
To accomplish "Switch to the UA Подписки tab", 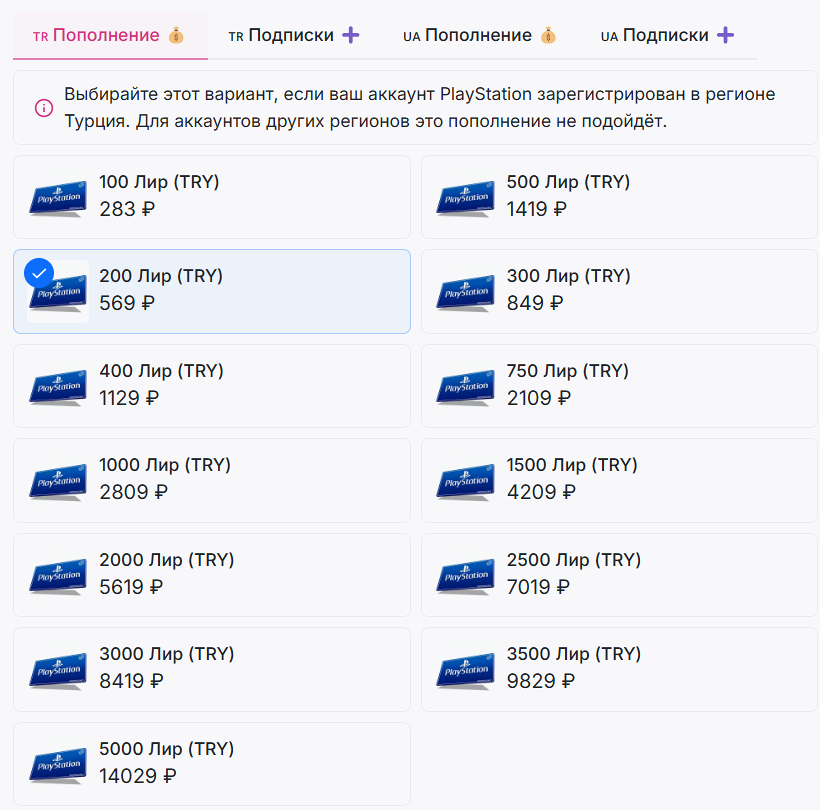I will [667, 36].
